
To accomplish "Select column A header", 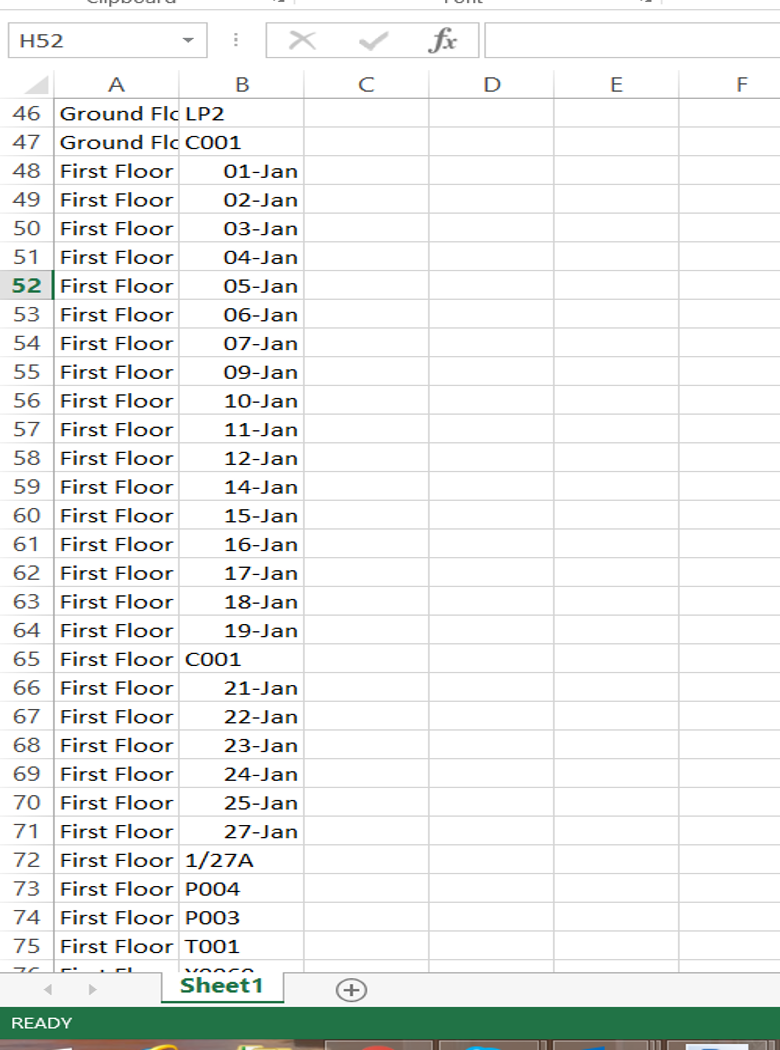I will point(116,84).
